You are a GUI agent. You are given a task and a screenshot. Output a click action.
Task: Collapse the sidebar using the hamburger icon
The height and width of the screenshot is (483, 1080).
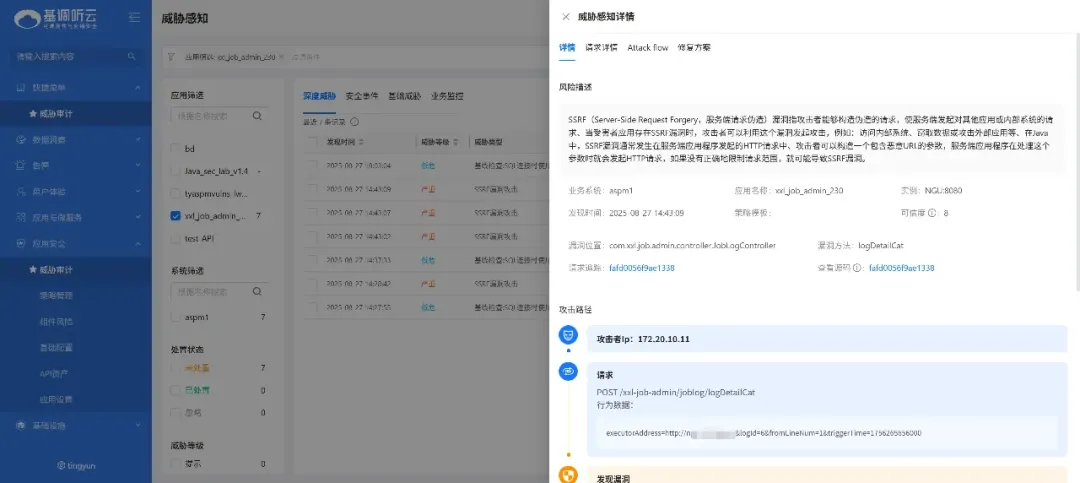[x=135, y=17]
